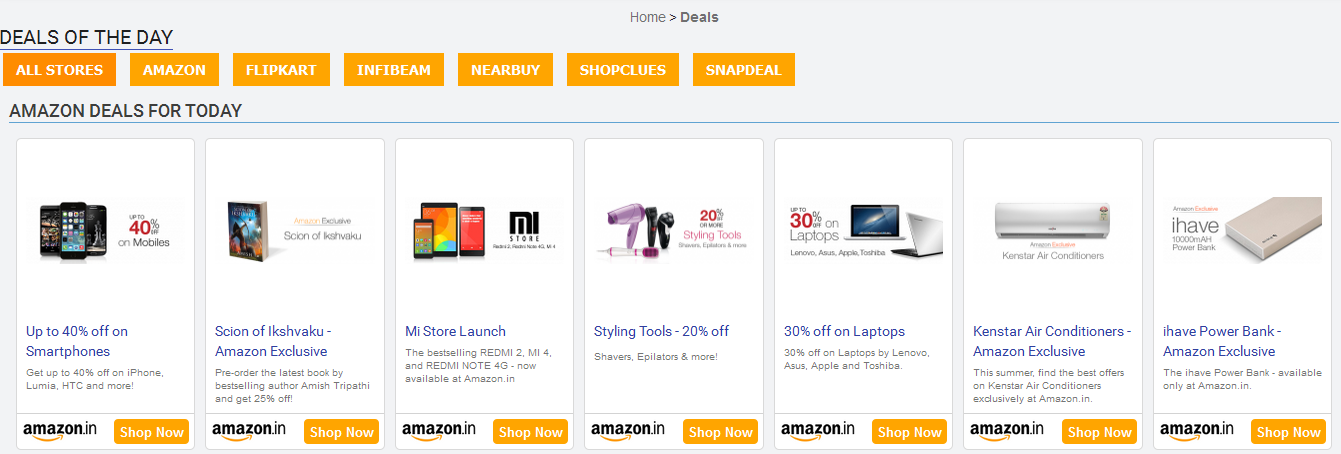Open "Up to 40% off on Smartphones" link
This screenshot has width=1341, height=454.
click(77, 341)
